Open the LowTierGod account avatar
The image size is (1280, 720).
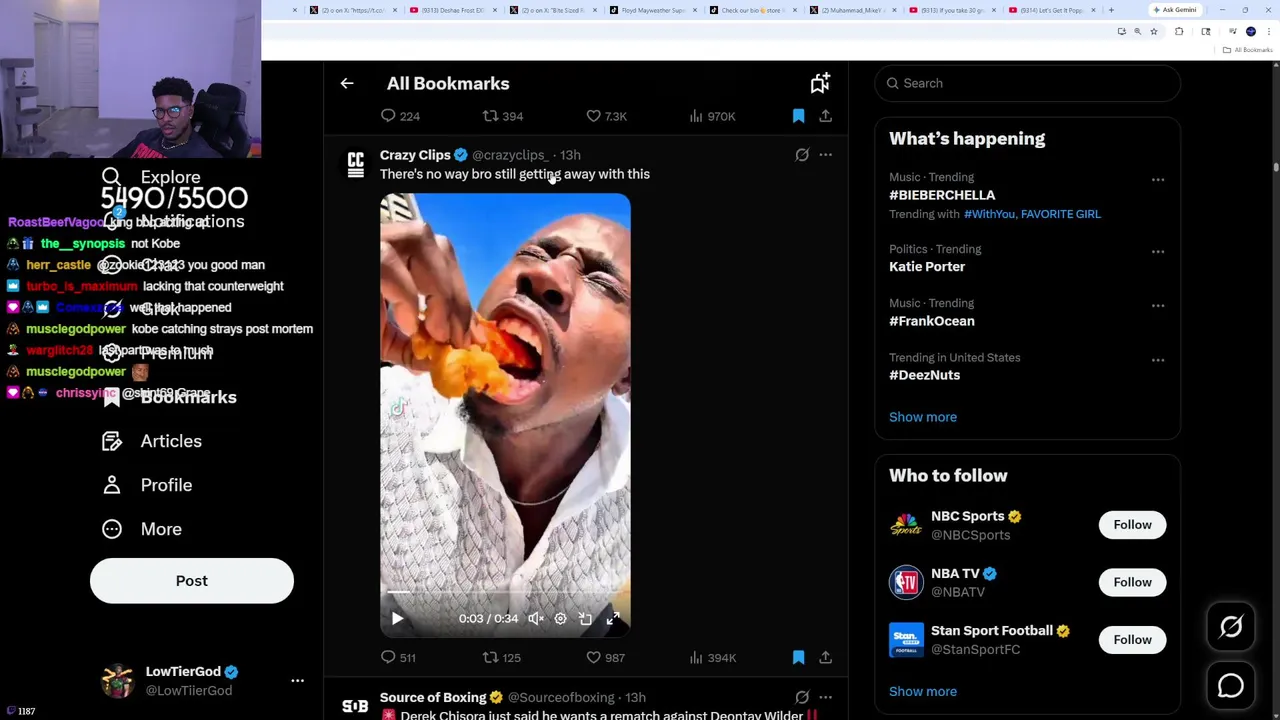coord(117,681)
